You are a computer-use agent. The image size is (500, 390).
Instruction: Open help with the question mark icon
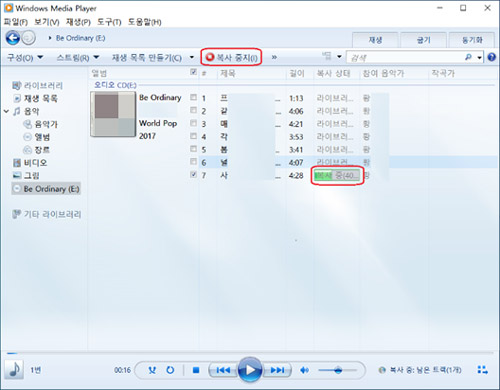click(491, 57)
